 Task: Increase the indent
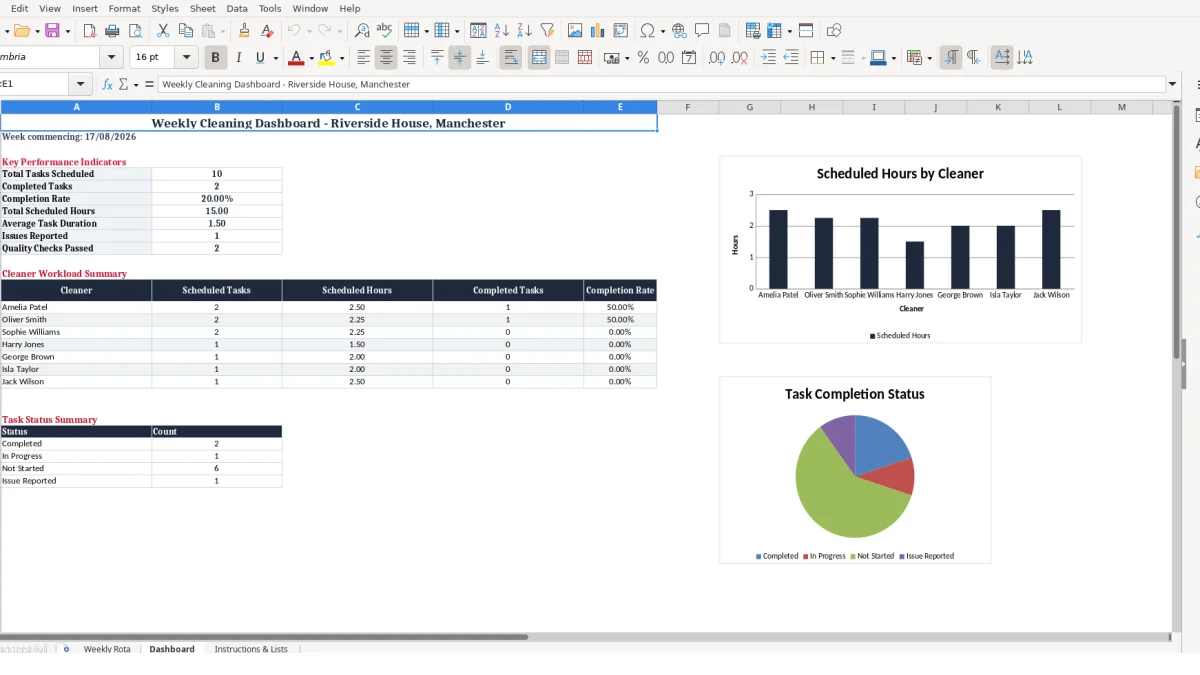pyautogui.click(x=768, y=58)
